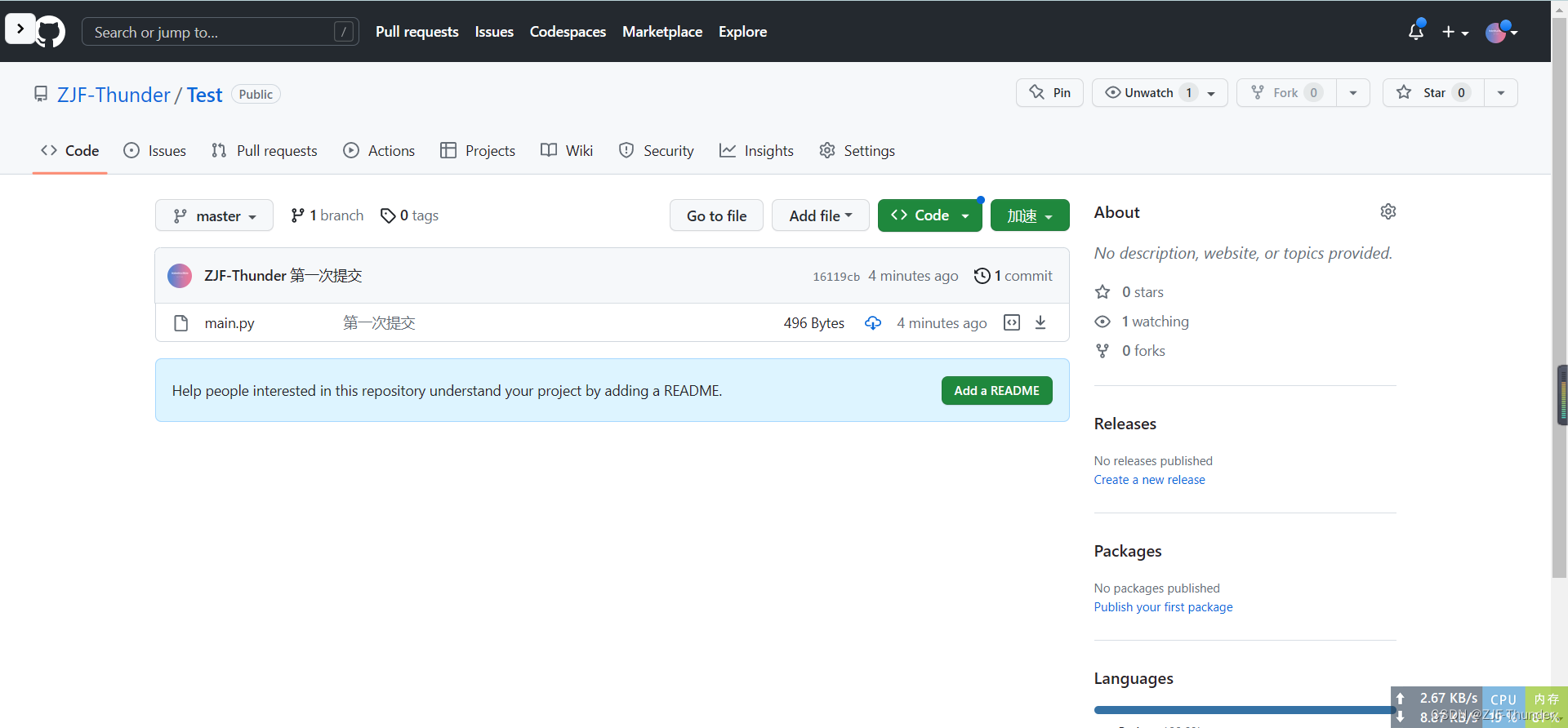Open the Packages heading link
Image resolution: width=1568 pixels, height=728 pixels.
[1128, 552]
